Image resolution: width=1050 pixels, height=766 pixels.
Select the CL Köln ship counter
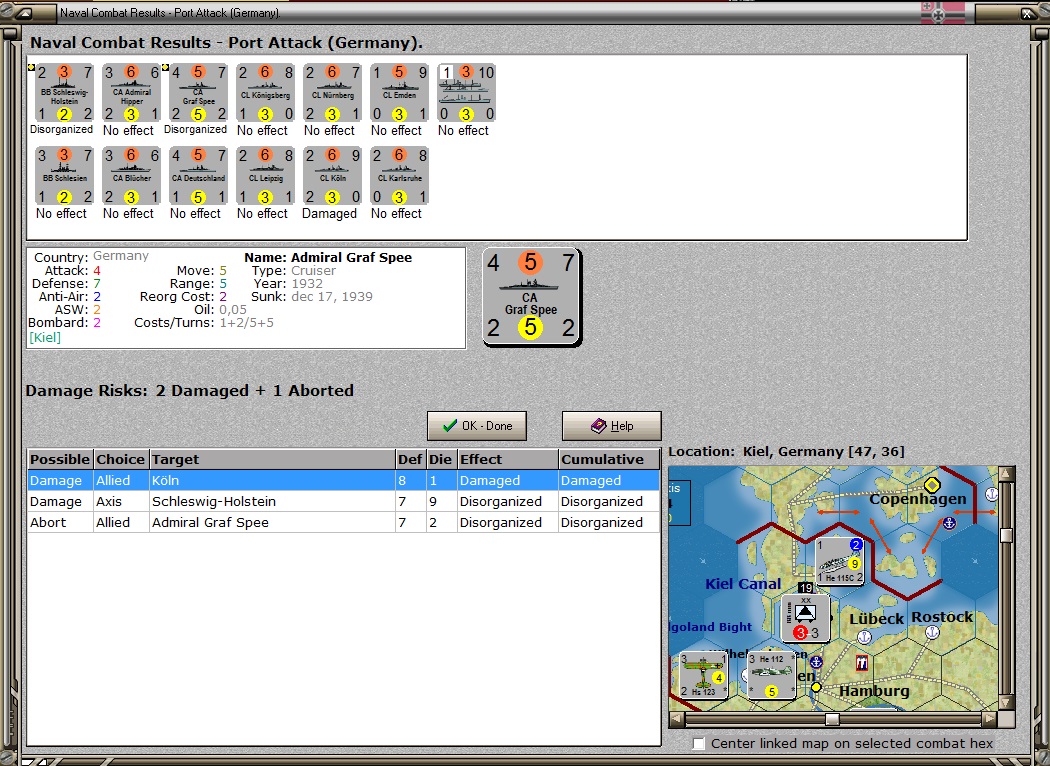(x=332, y=176)
